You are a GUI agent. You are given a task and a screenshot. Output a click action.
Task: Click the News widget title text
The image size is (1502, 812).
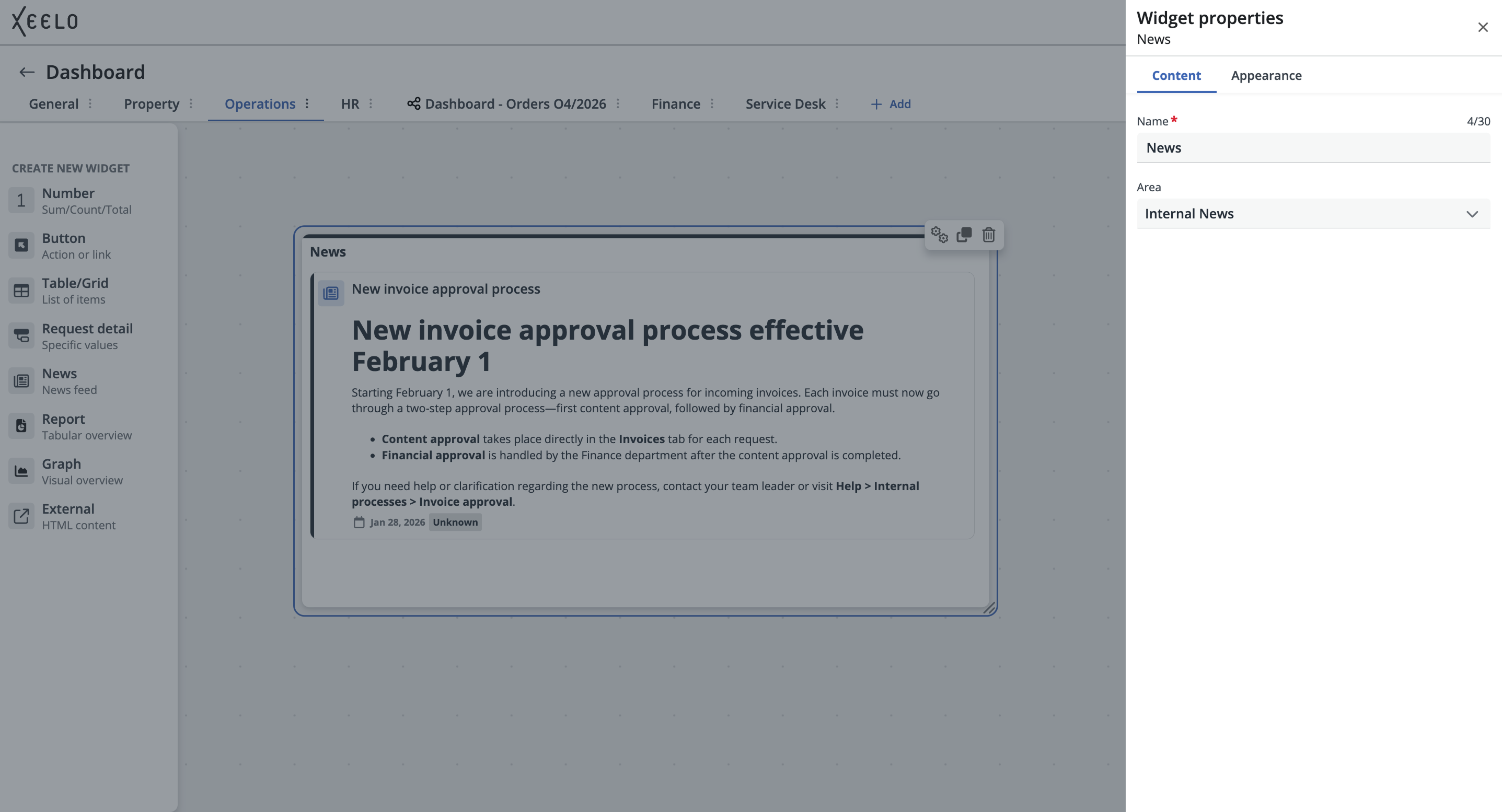pyautogui.click(x=327, y=252)
